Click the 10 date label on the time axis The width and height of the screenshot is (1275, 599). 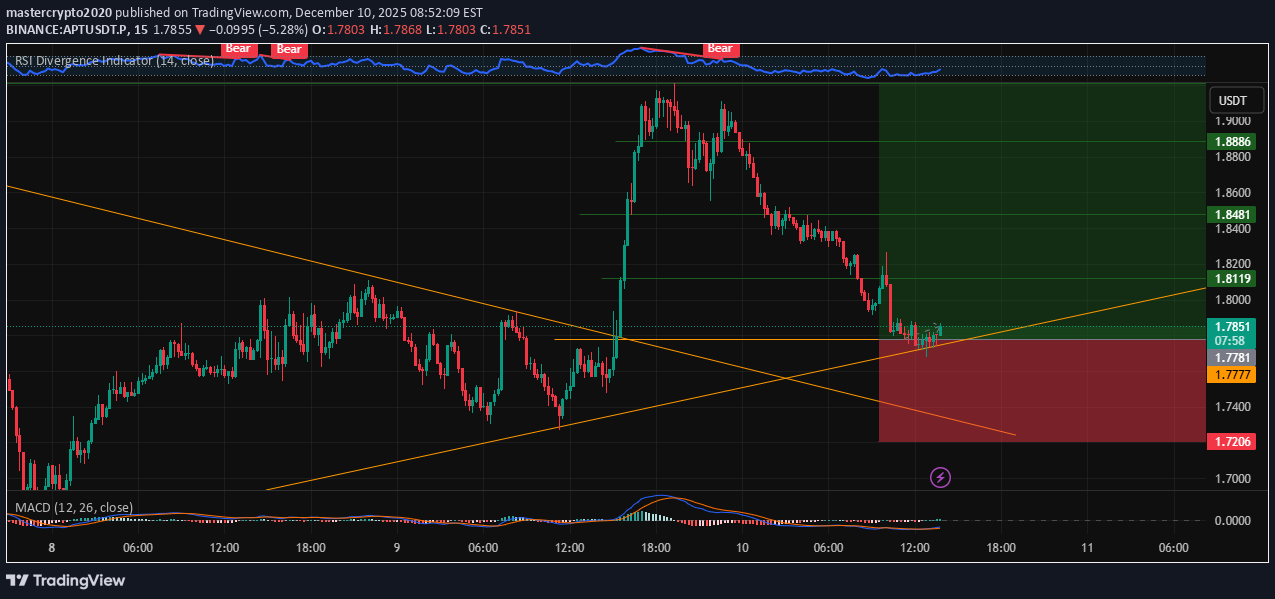tap(741, 548)
